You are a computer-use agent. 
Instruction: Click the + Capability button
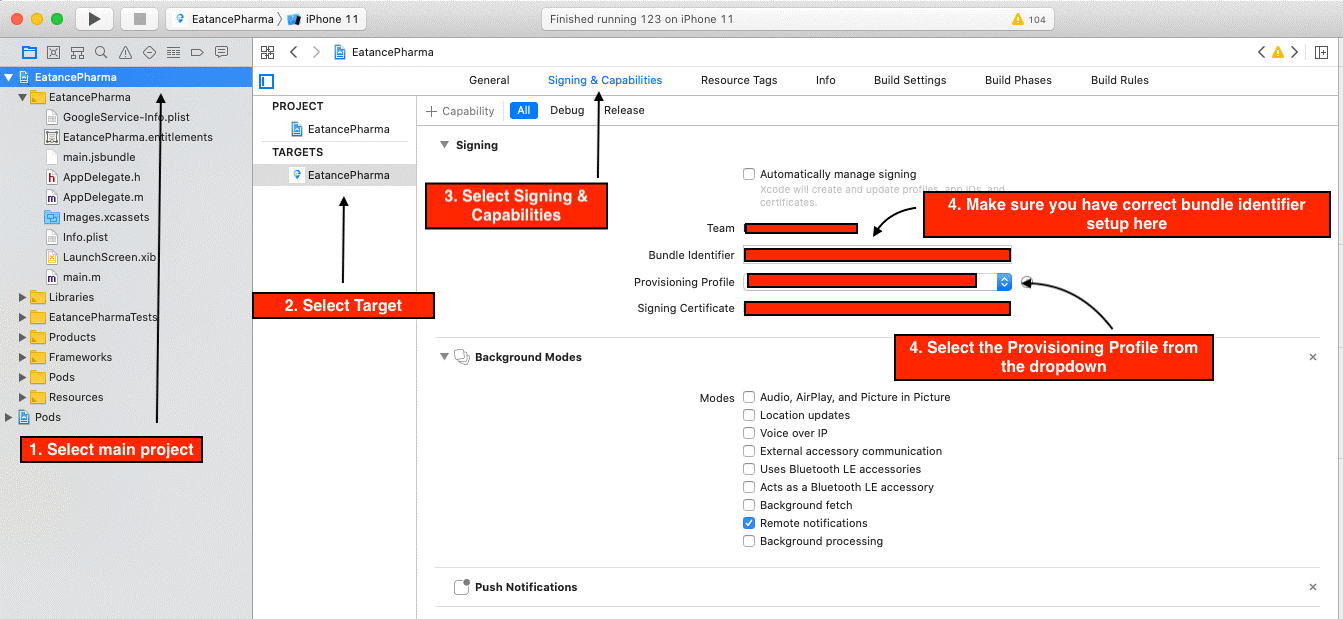coord(460,111)
